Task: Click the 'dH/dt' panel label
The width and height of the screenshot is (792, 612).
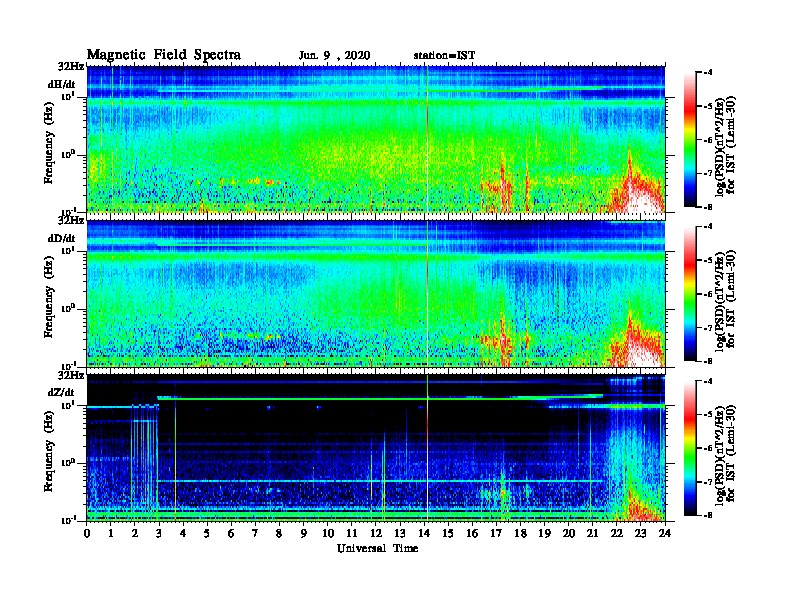Action: [62, 84]
